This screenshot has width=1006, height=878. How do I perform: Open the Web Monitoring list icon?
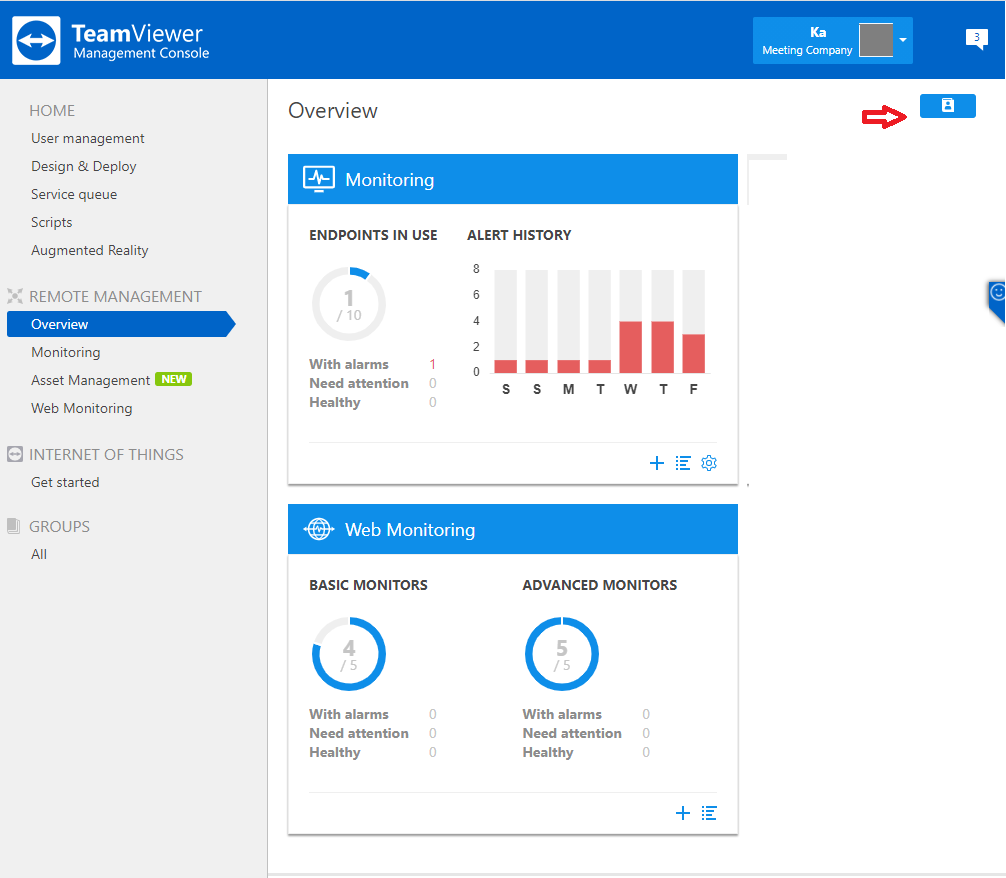click(x=709, y=813)
